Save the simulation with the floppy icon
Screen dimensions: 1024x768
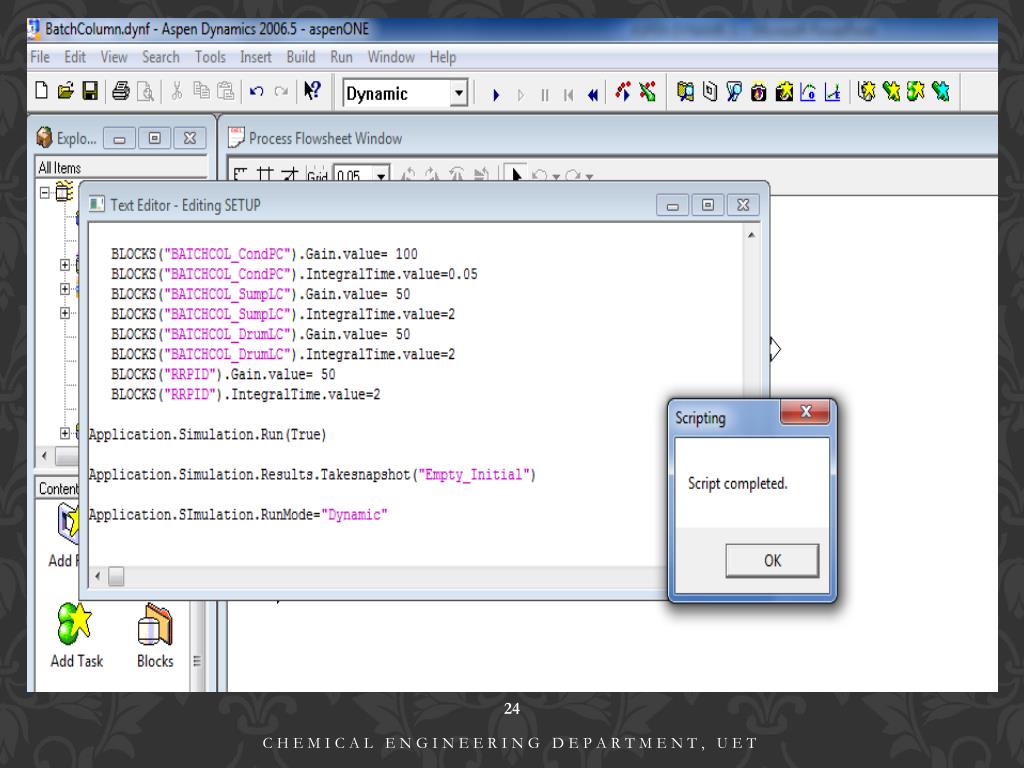90,91
